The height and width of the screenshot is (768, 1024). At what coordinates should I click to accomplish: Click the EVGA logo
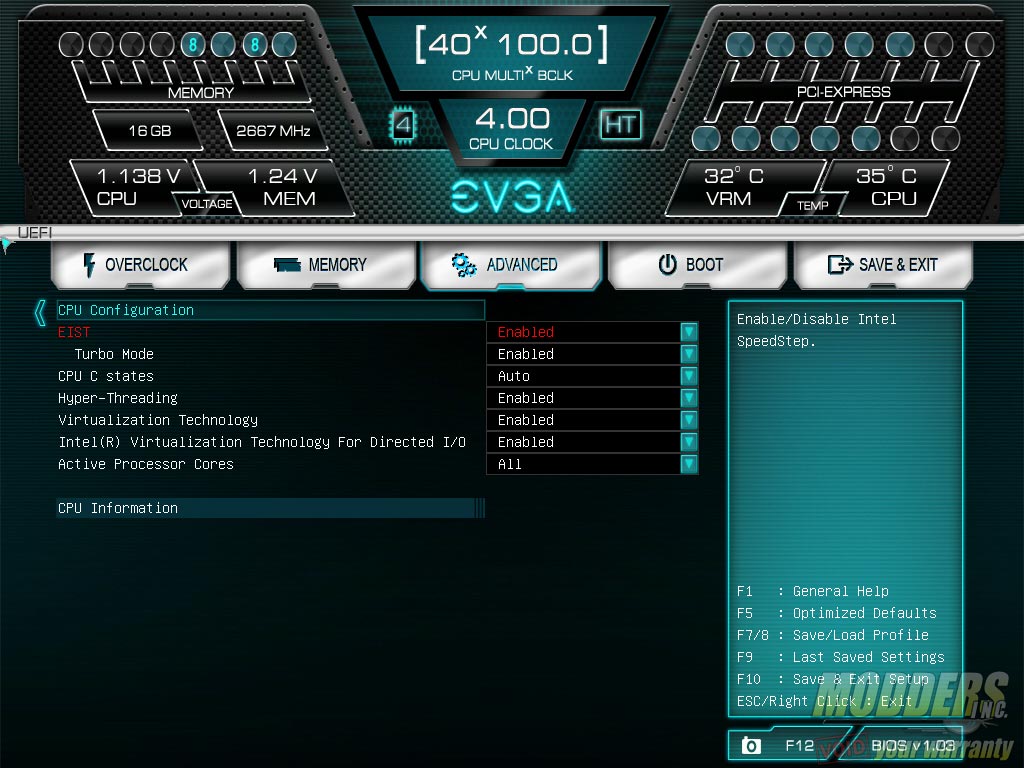click(512, 197)
